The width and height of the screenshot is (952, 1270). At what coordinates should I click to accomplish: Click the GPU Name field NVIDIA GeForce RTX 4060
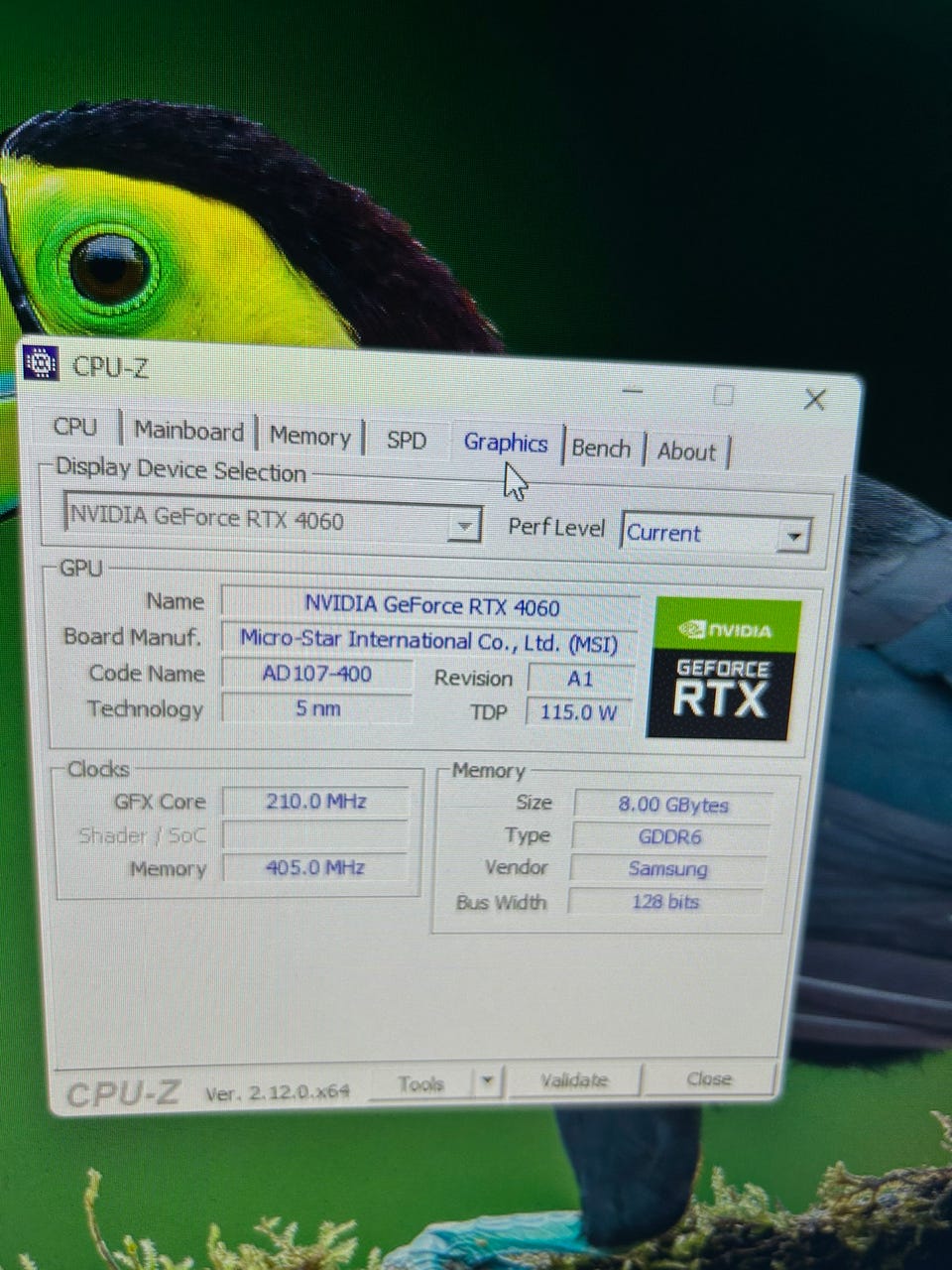(431, 605)
